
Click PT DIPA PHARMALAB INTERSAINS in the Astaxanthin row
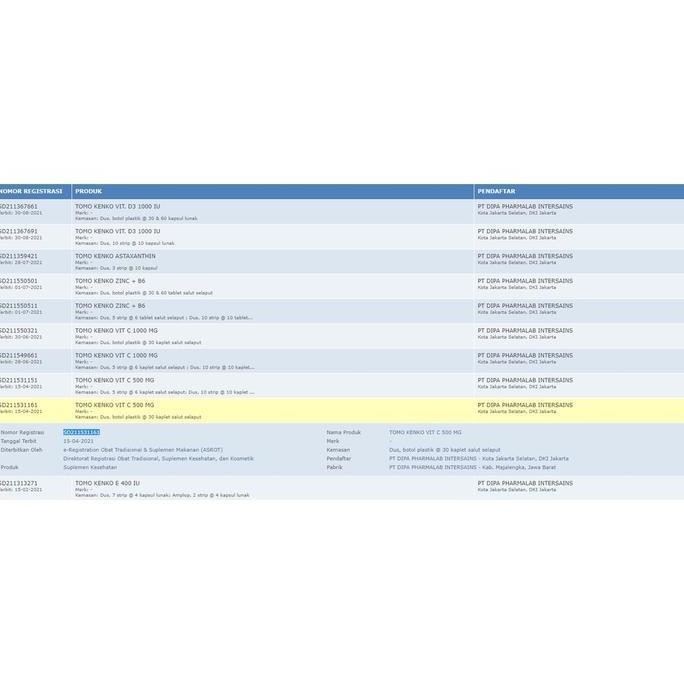point(525,256)
